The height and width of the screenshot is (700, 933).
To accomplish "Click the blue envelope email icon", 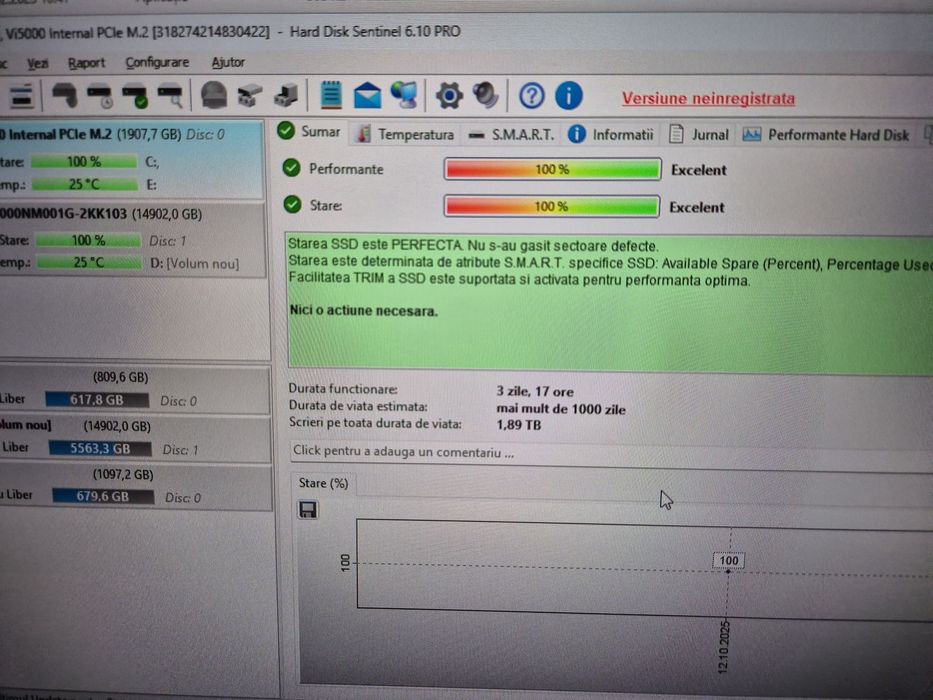I will coord(367,95).
